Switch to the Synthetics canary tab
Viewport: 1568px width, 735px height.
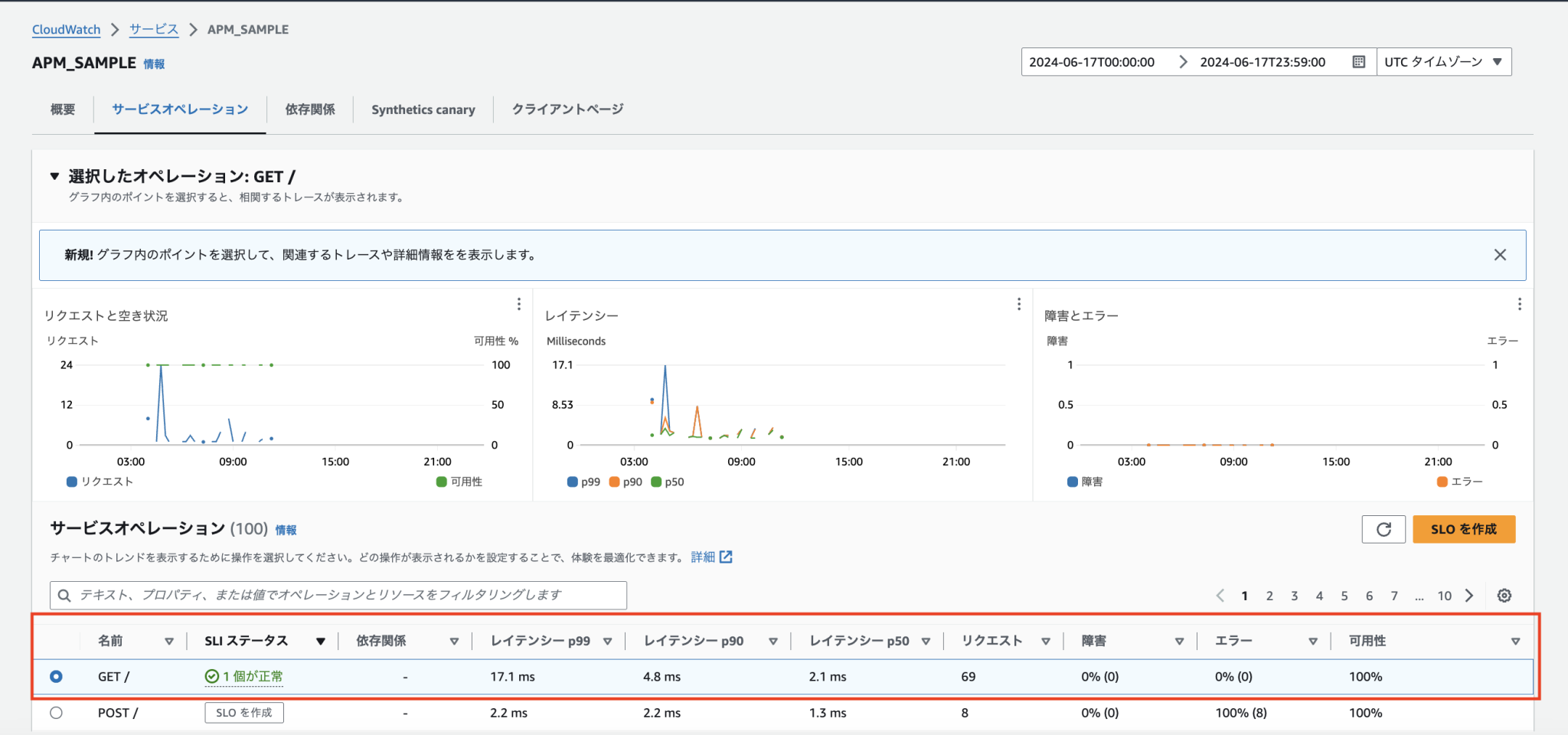(422, 109)
